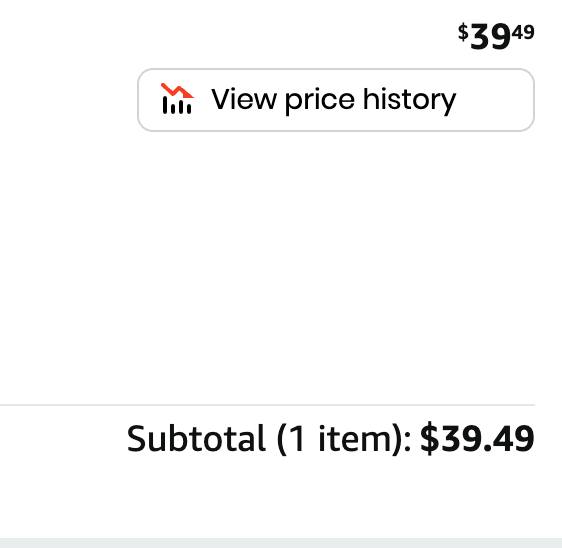Image resolution: width=562 pixels, height=548 pixels.
Task: Click the black bars of the chart icon
Action: click(x=177, y=106)
